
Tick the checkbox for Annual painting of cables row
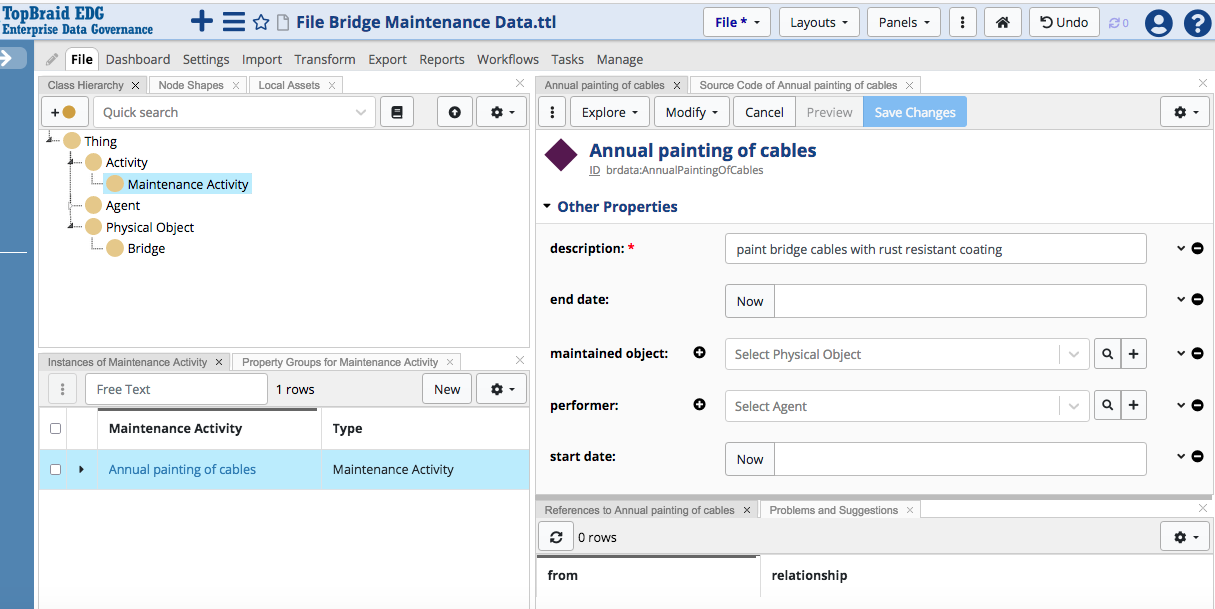click(56, 469)
